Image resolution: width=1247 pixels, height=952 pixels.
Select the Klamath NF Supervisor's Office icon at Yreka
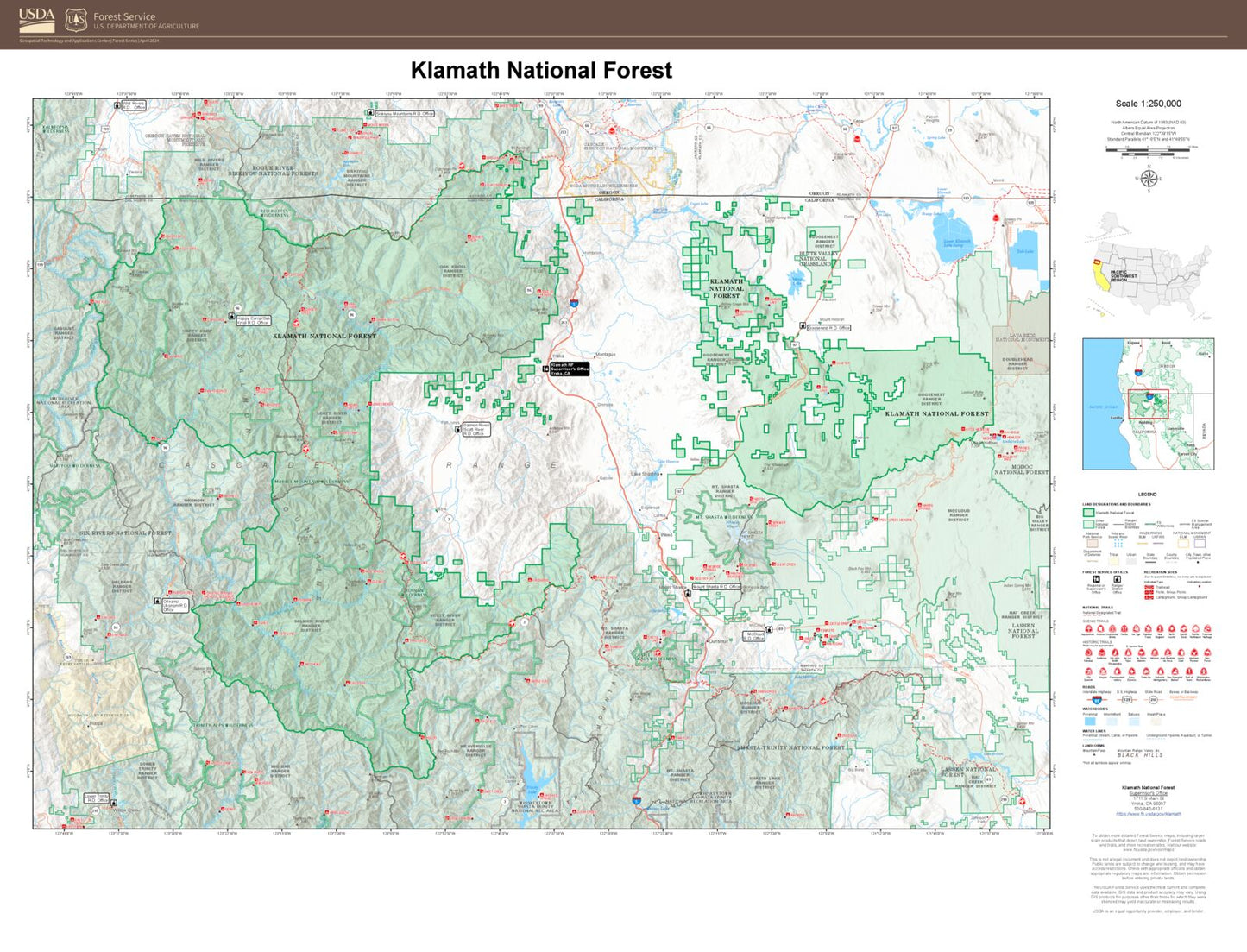pos(545,369)
